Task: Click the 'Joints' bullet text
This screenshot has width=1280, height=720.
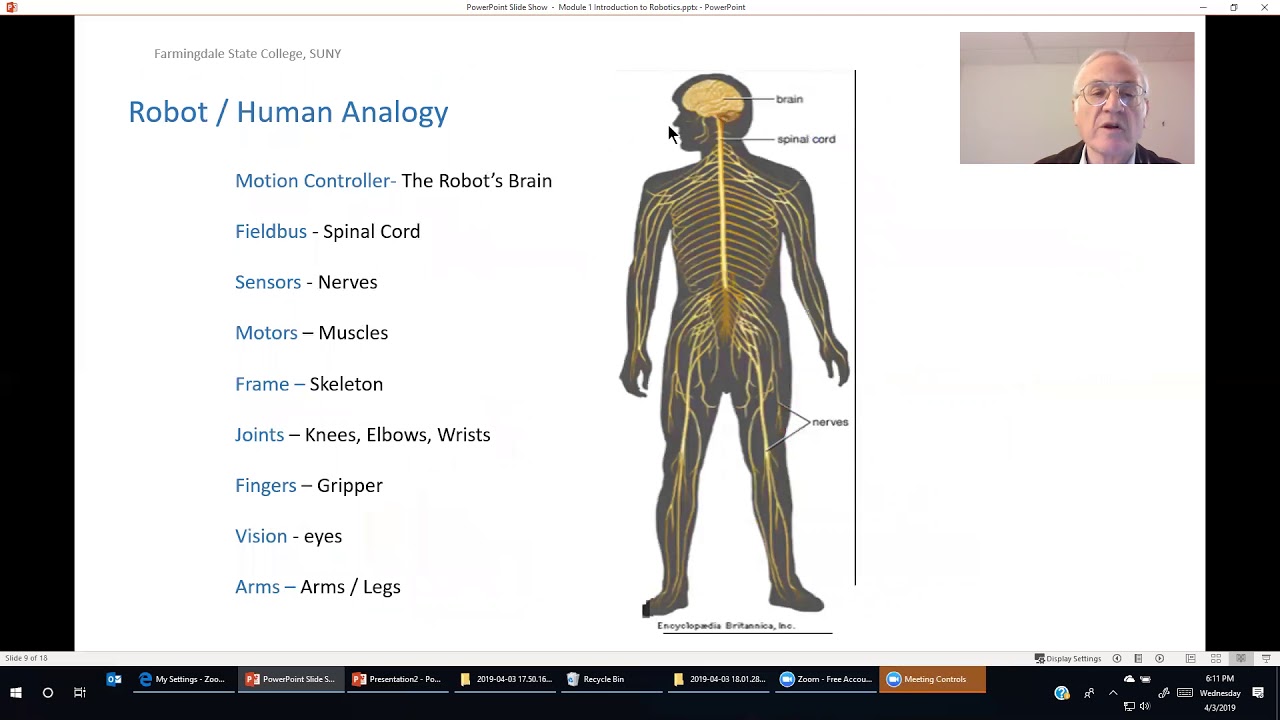Action: pyautogui.click(x=260, y=435)
